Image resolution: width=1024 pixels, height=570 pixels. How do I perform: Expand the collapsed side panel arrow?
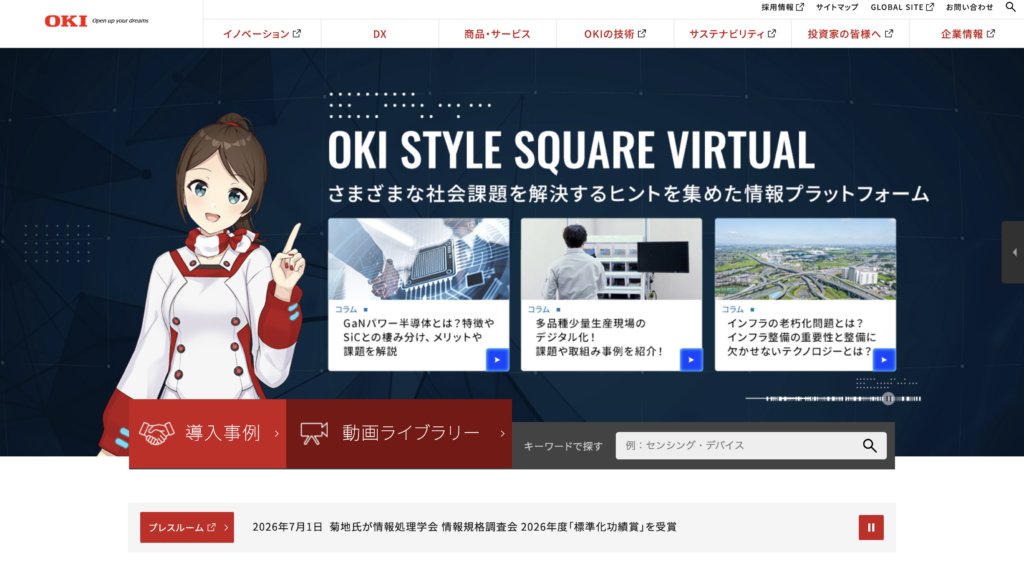pos(1014,252)
